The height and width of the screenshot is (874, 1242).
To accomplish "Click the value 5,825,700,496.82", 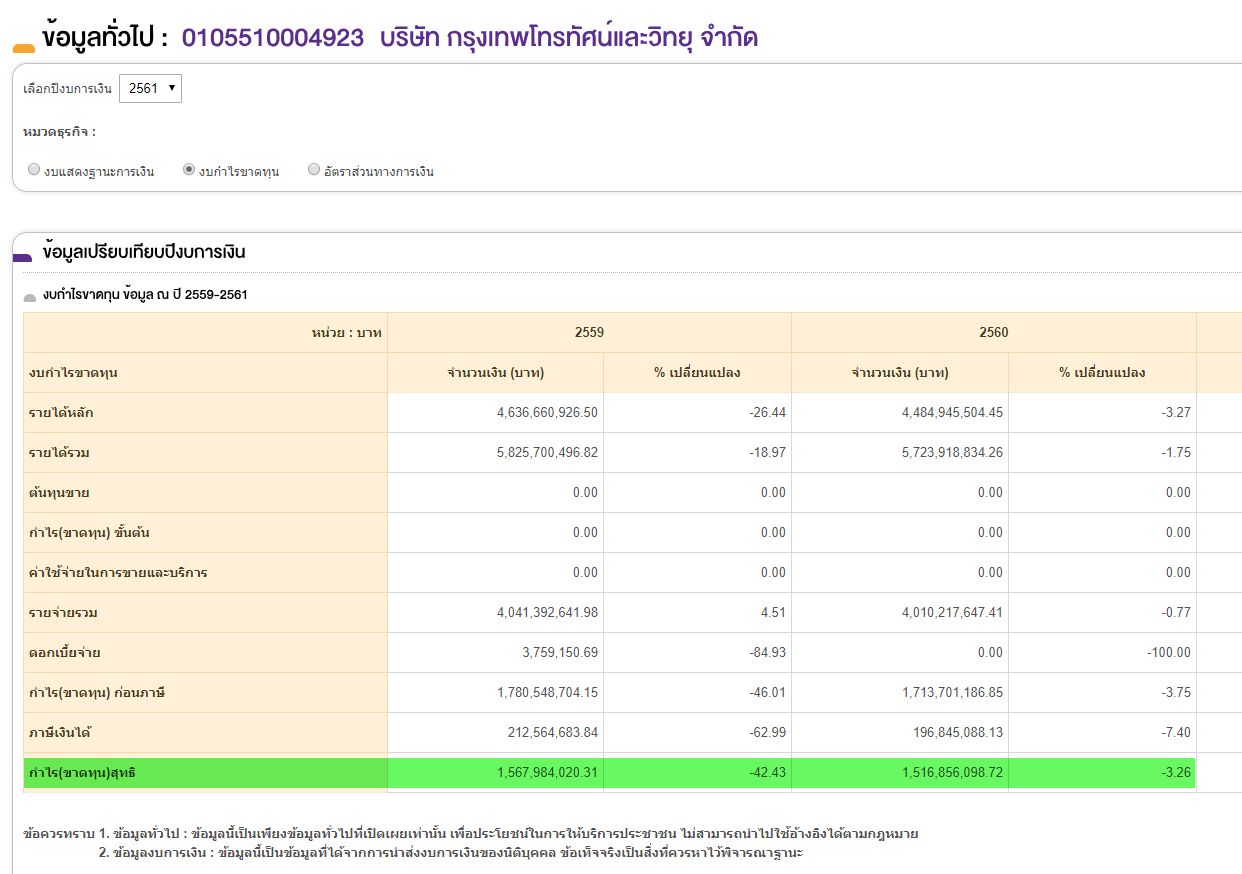I will pos(547,453).
